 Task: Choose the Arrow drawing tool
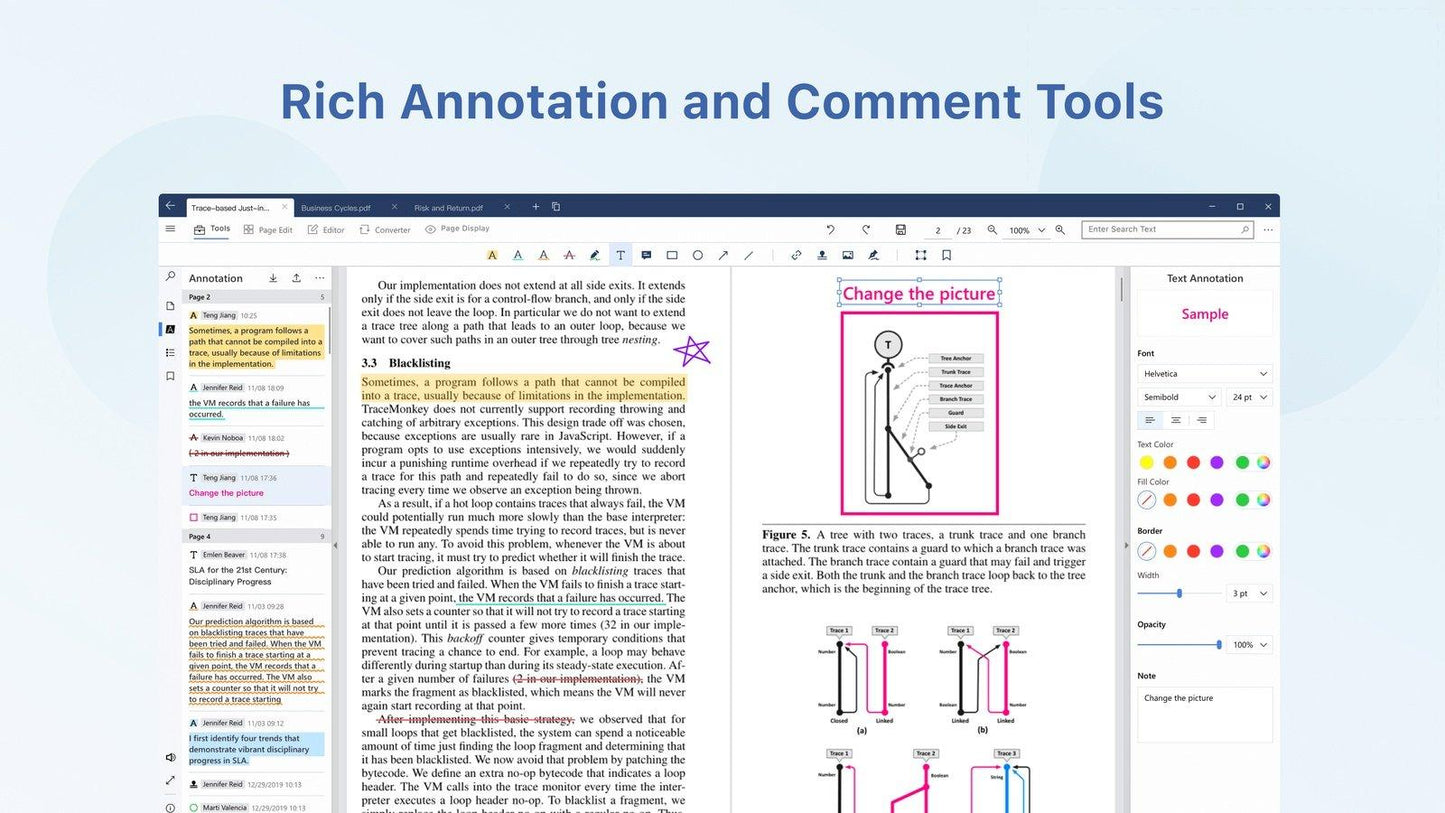pyautogui.click(x=723, y=255)
